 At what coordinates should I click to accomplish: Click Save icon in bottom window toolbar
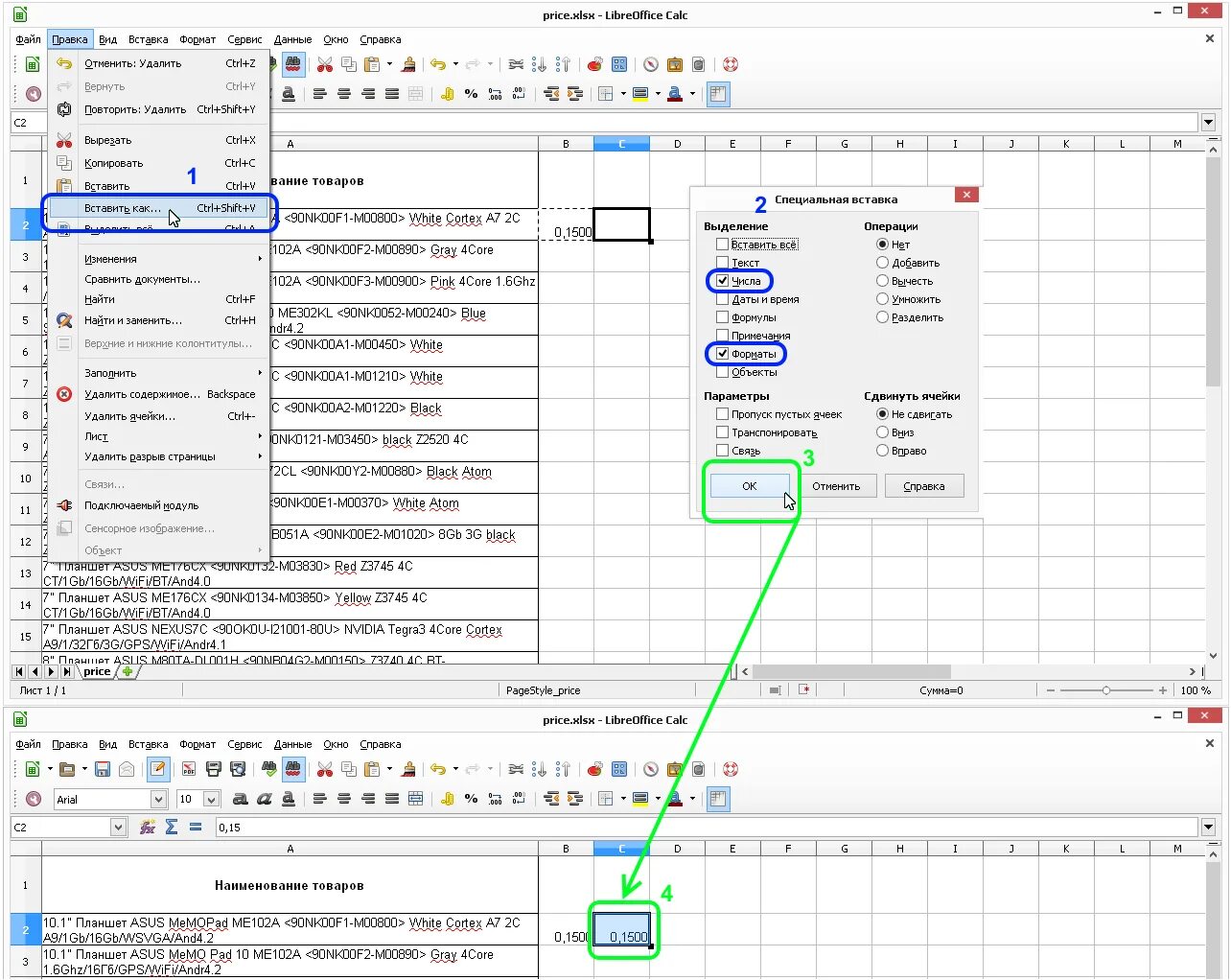[x=103, y=769]
